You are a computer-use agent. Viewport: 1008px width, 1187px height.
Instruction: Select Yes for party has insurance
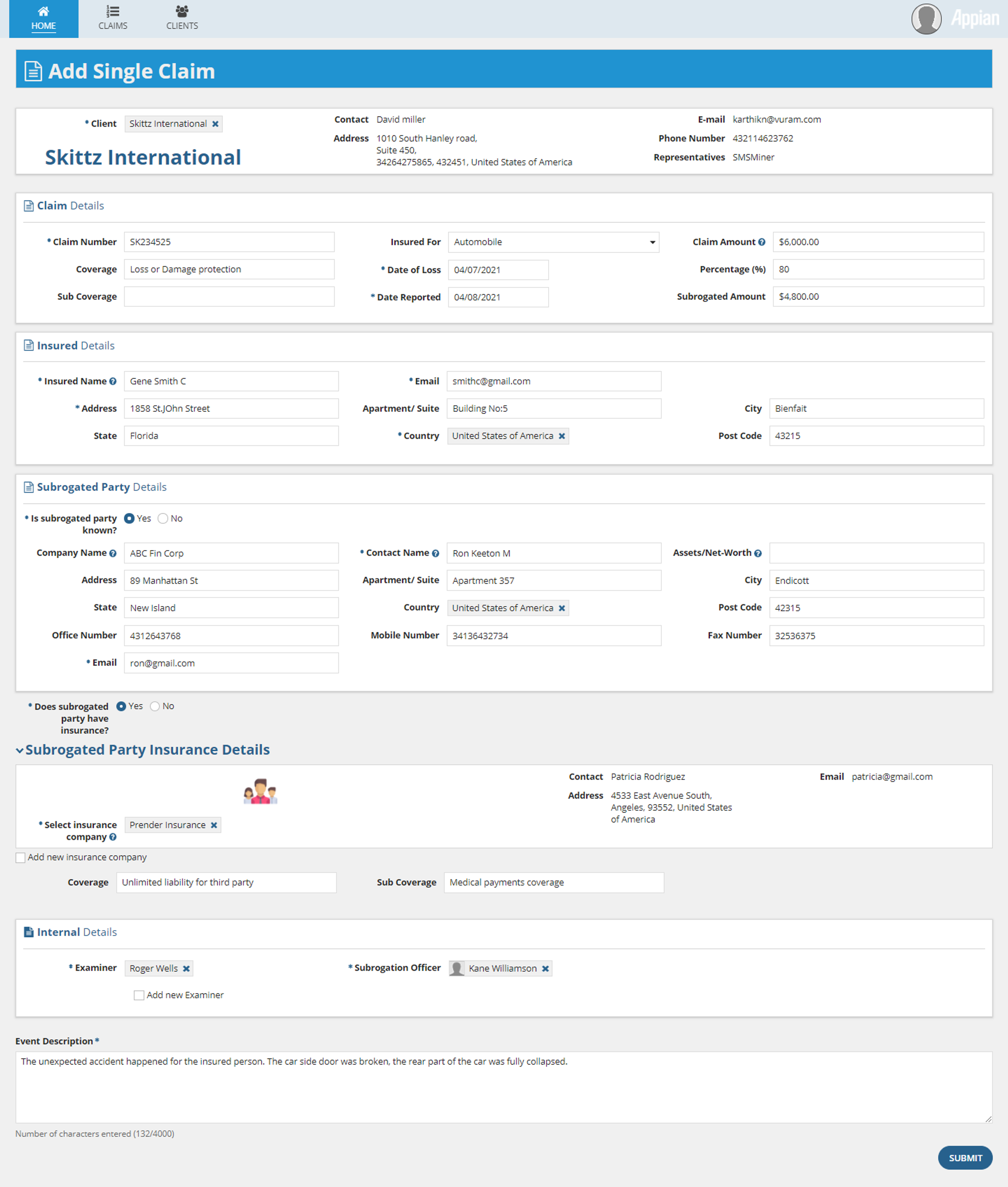[x=121, y=706]
